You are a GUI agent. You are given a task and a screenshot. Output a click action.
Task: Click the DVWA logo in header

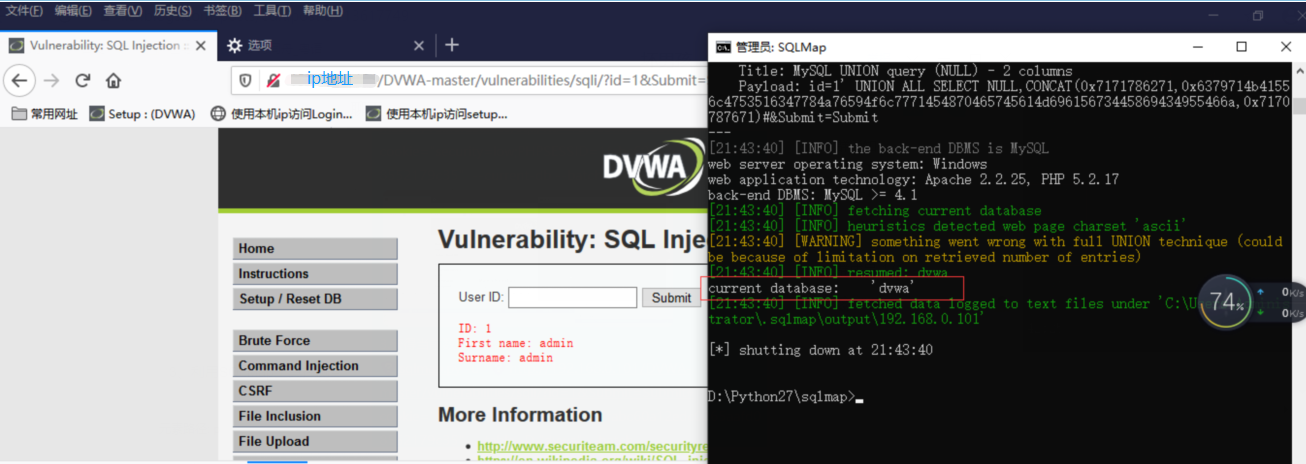tap(654, 167)
